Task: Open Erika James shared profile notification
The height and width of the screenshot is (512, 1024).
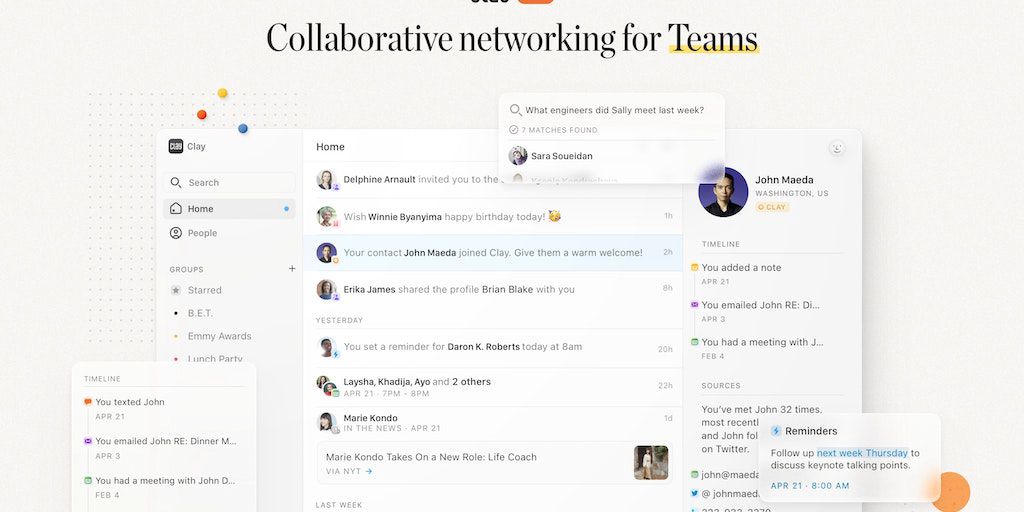Action: (x=493, y=289)
